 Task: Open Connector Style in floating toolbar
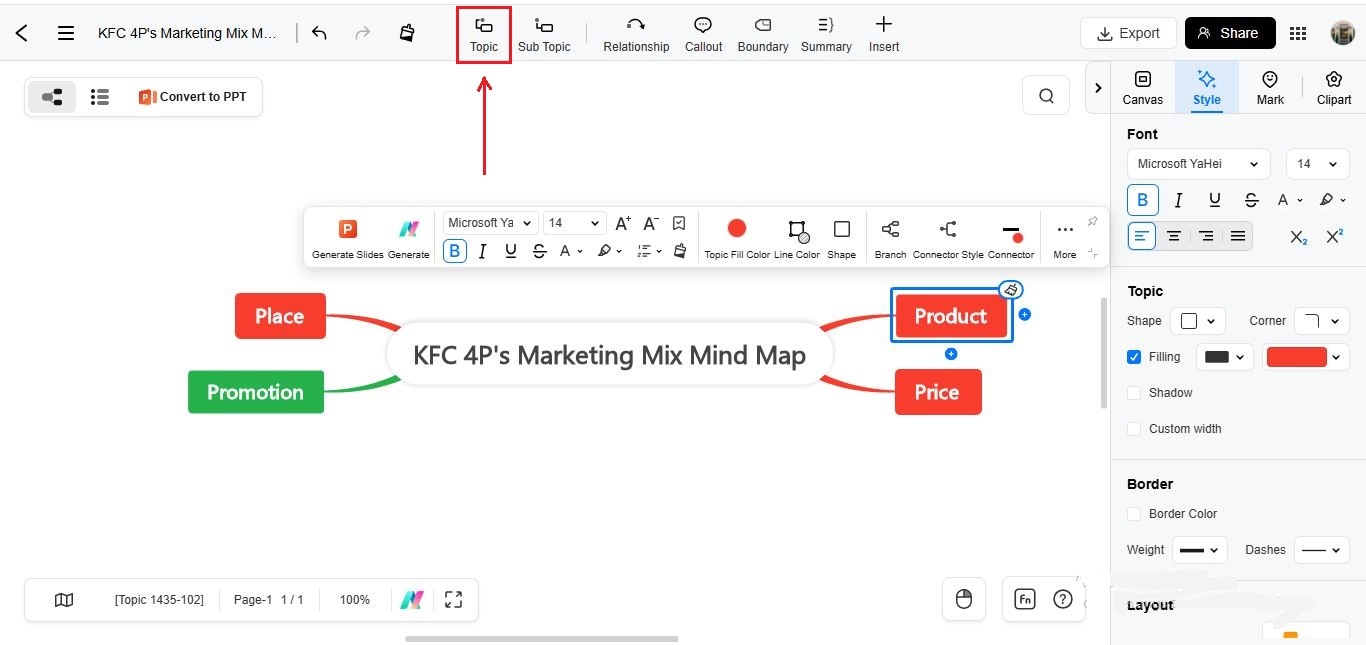(948, 238)
